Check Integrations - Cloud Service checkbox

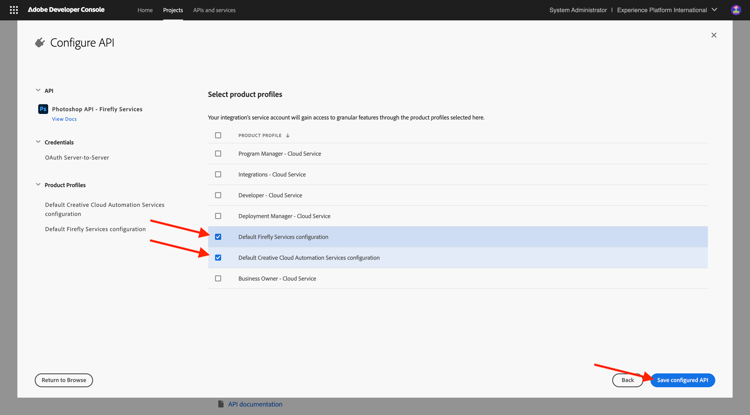click(x=218, y=175)
